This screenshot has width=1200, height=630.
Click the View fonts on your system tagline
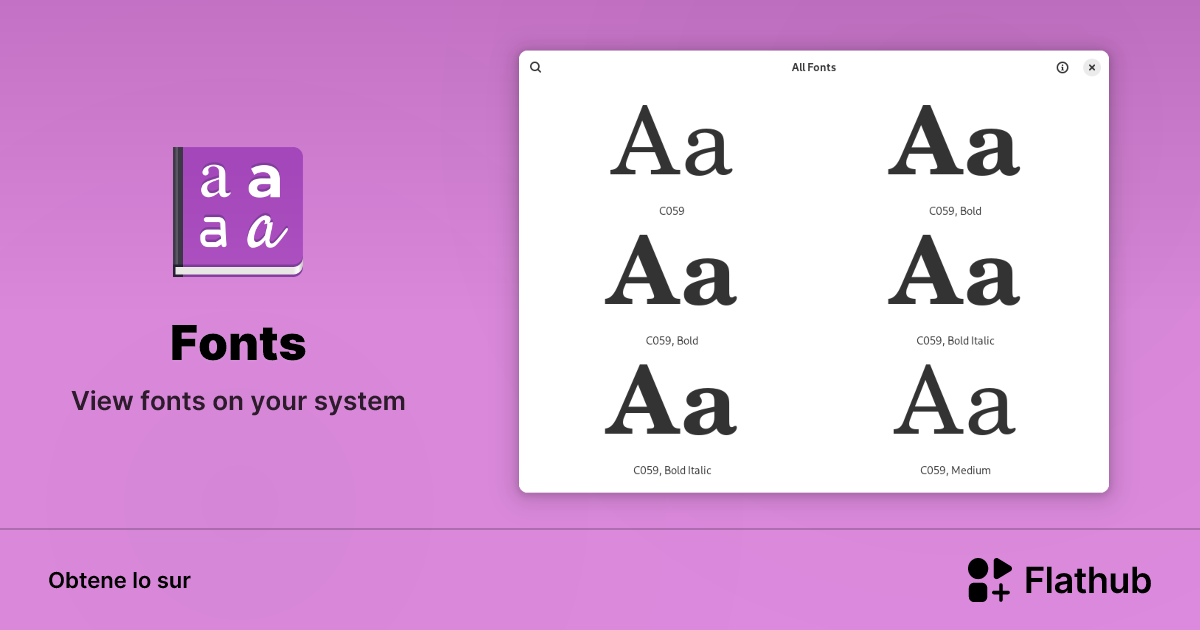coord(238,401)
